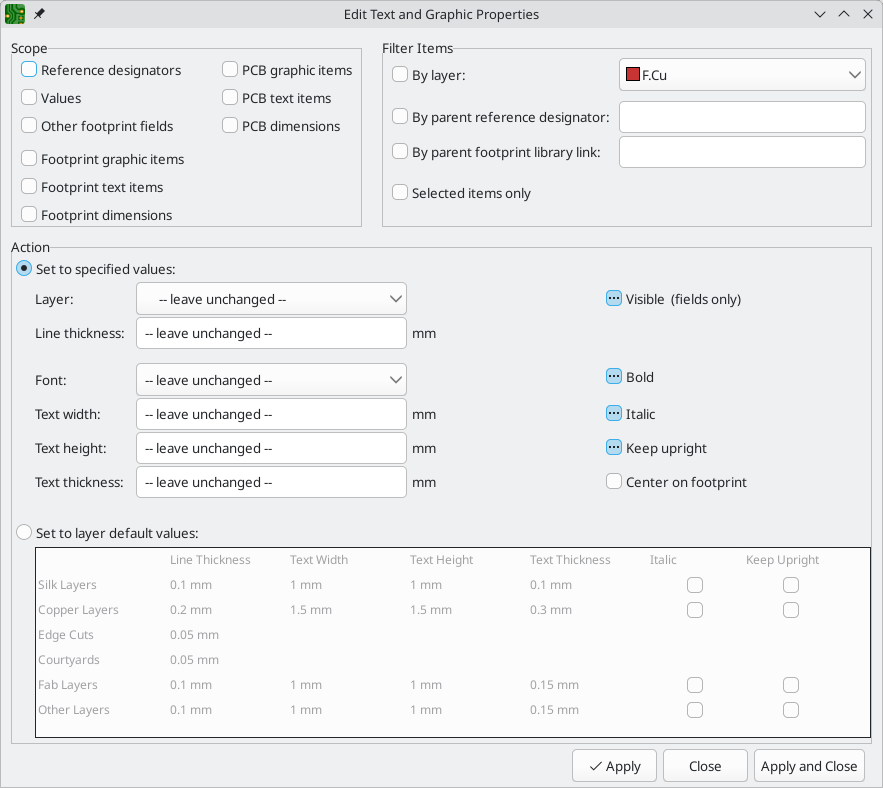
Task: Click the Apply and Close button
Action: click(809, 766)
